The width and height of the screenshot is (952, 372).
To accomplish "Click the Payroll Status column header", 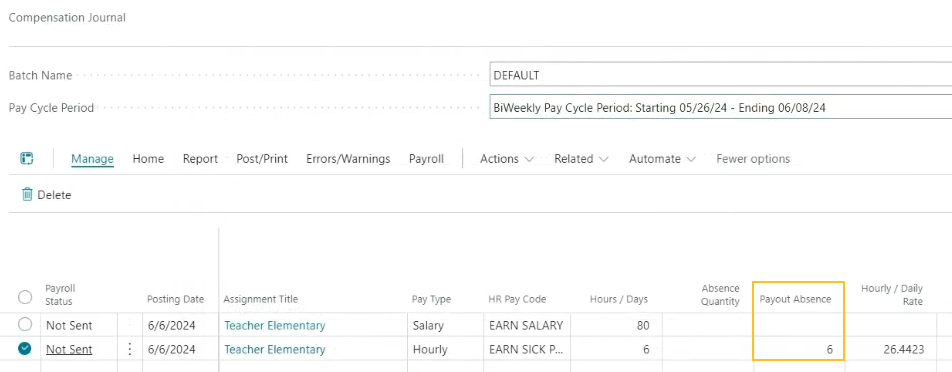I will (60, 294).
